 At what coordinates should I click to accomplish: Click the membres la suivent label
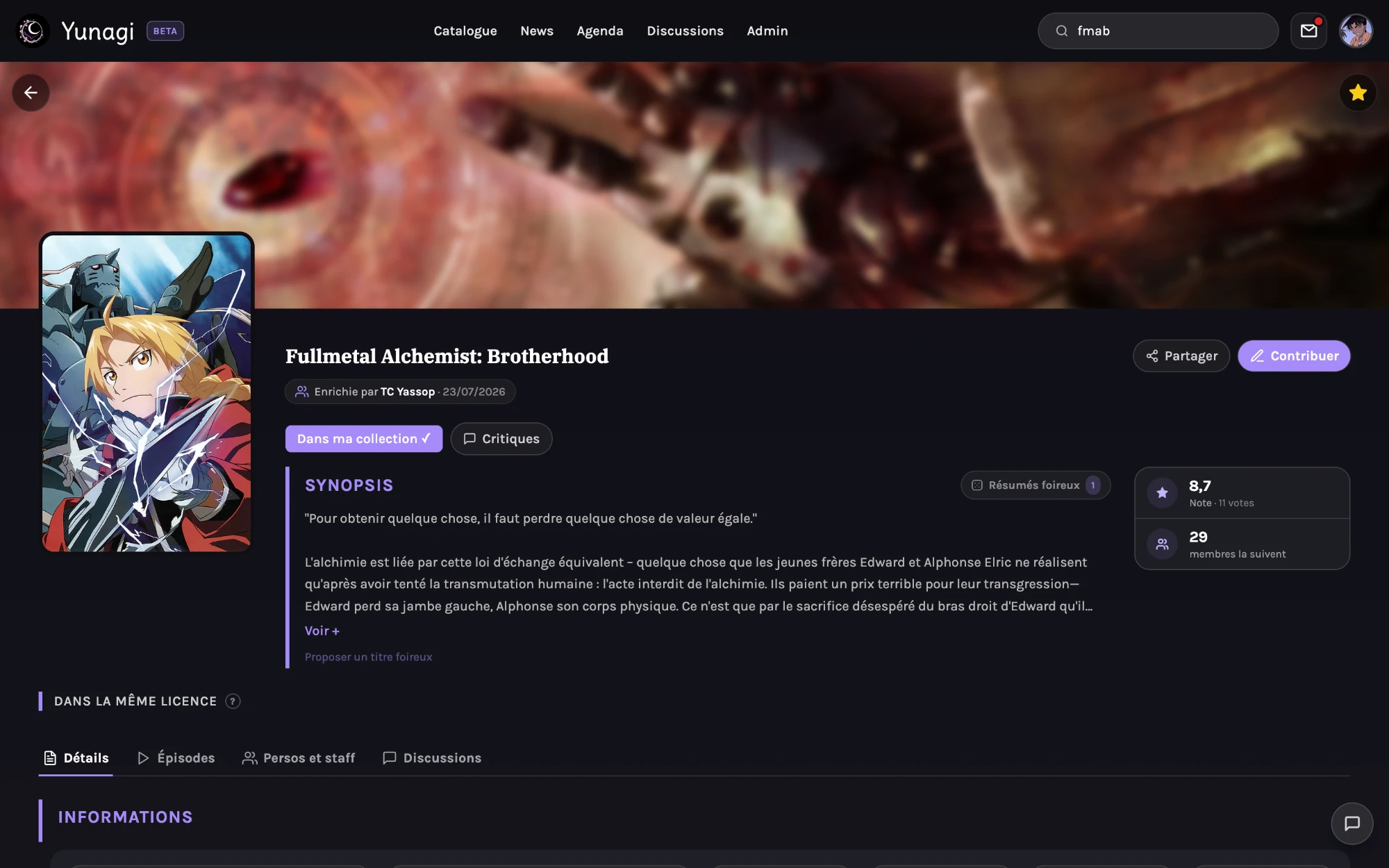(x=1237, y=554)
